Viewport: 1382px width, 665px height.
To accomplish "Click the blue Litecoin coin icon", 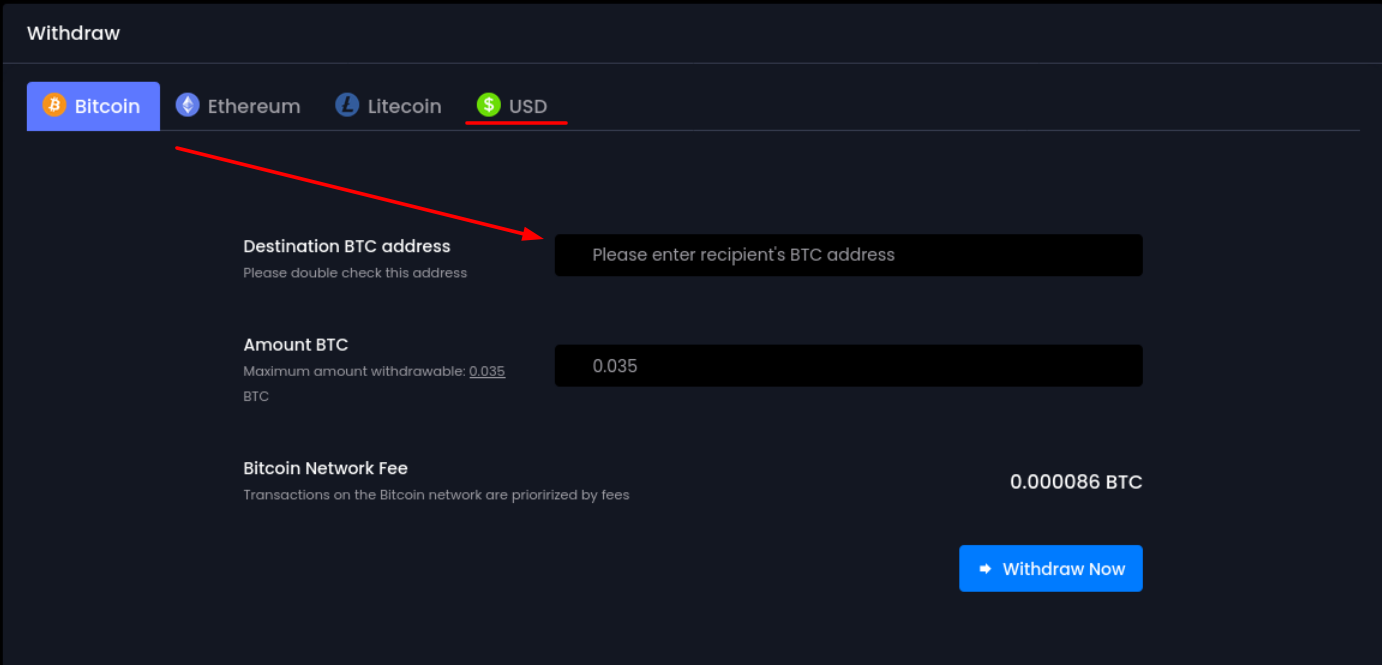I will pyautogui.click(x=347, y=105).
